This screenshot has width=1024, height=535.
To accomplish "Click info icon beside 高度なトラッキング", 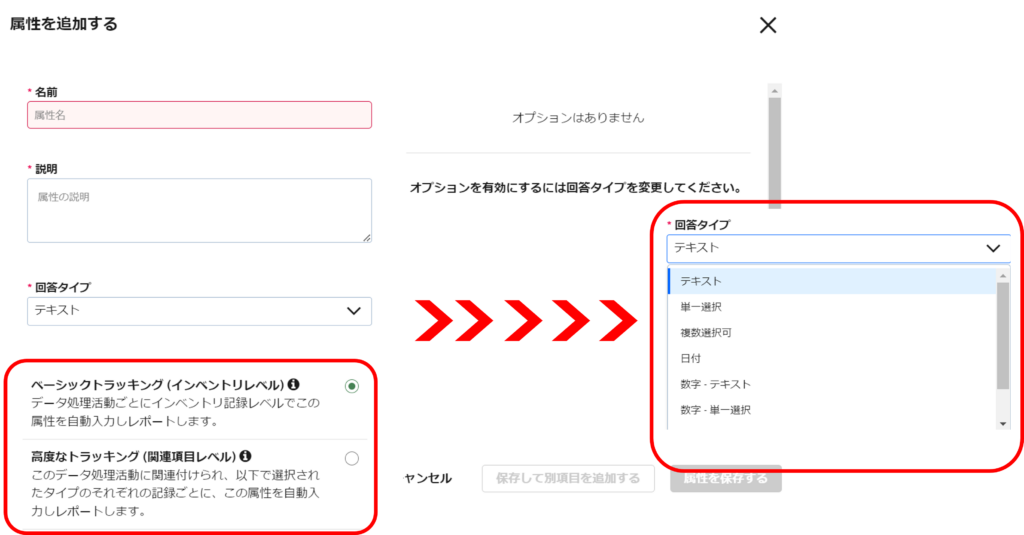I will (245, 457).
